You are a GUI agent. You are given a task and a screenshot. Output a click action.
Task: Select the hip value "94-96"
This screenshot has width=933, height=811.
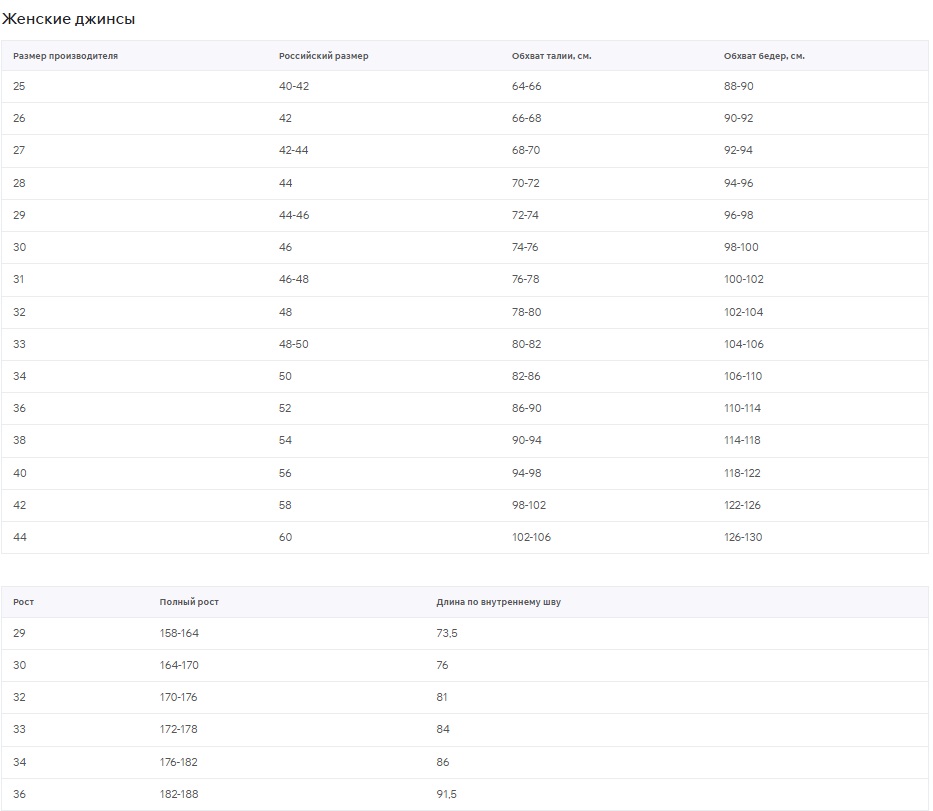[x=738, y=183]
